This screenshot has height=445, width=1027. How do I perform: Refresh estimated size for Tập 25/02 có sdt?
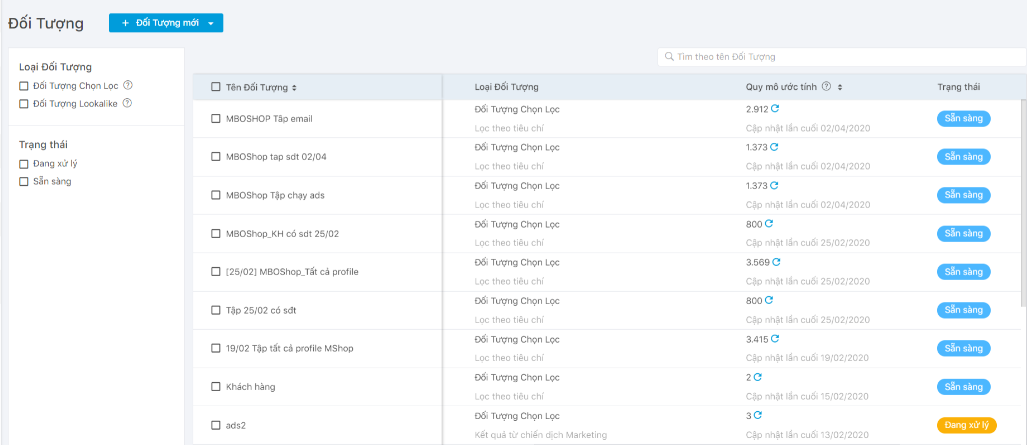(x=769, y=300)
